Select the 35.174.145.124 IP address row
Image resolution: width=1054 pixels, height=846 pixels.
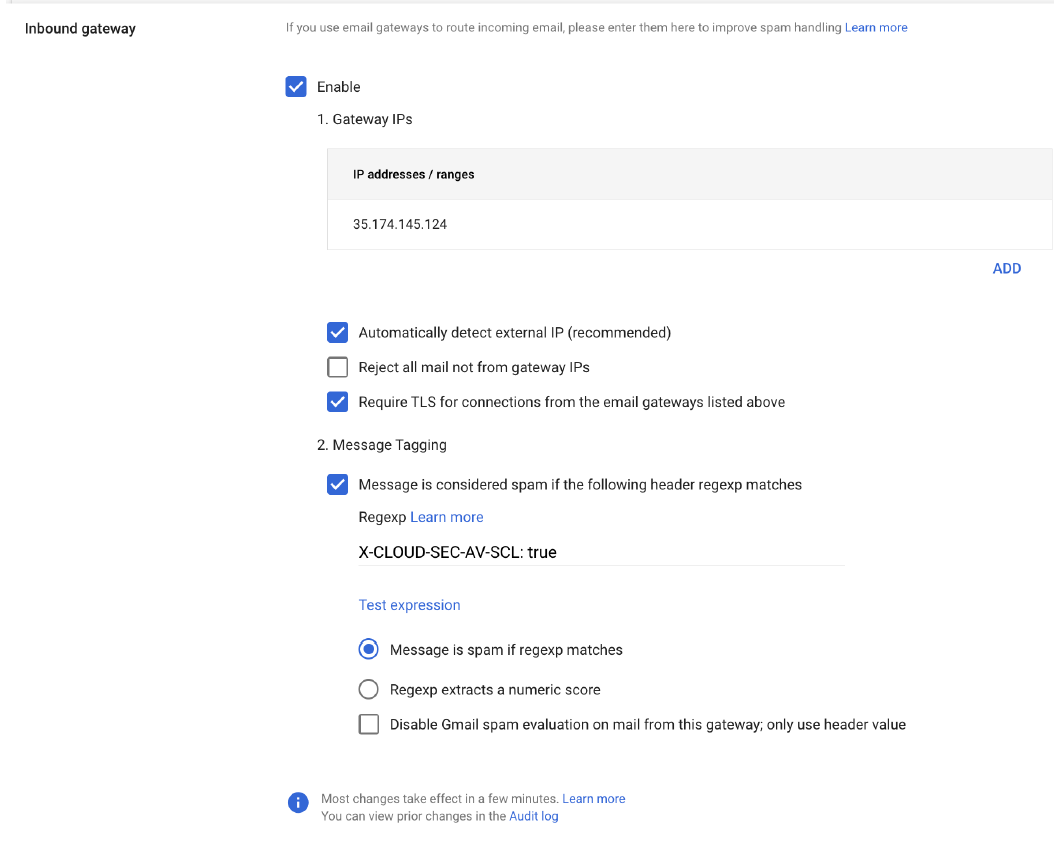click(x=400, y=224)
